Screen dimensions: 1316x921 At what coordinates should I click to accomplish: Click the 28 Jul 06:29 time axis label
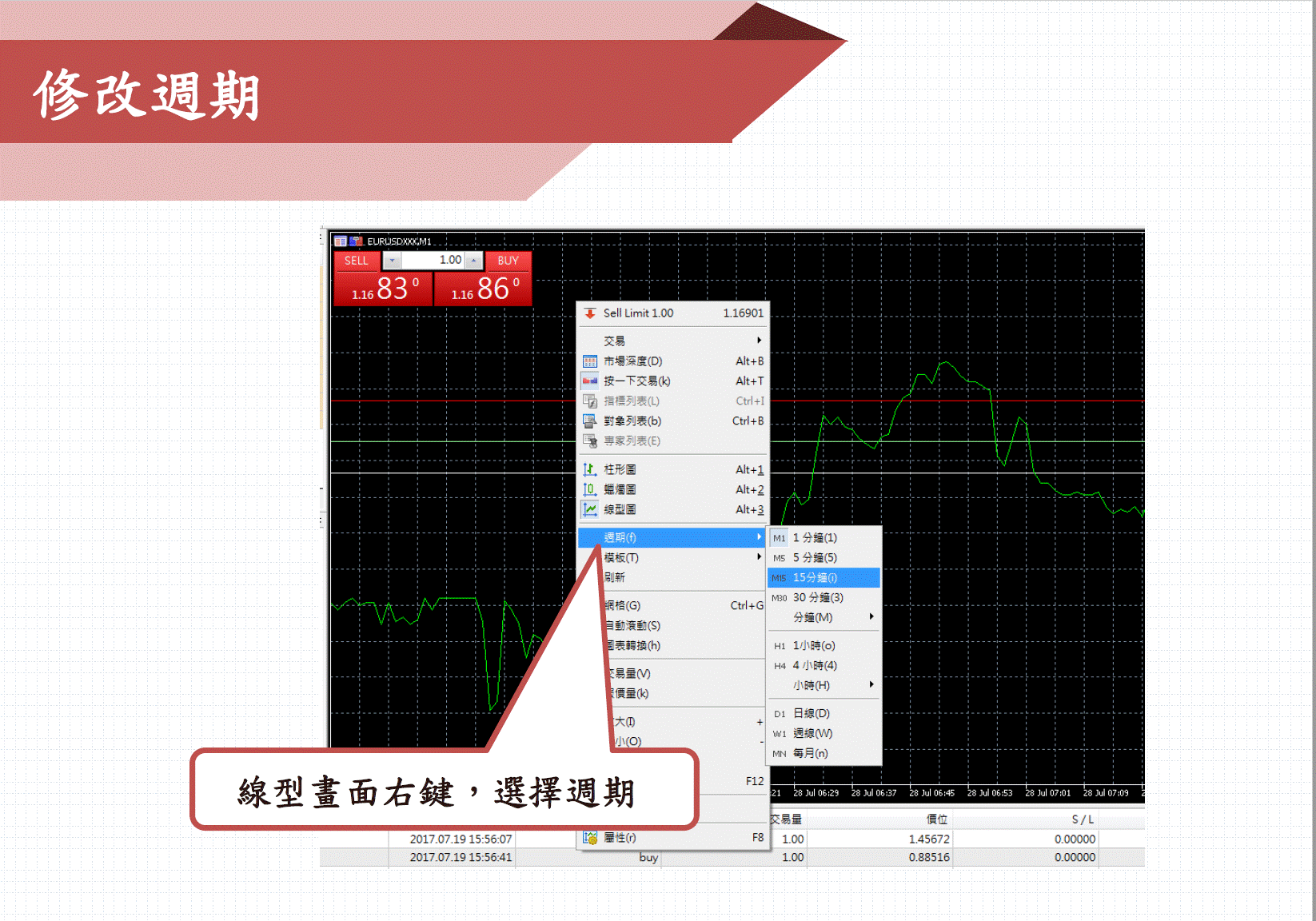[816, 793]
